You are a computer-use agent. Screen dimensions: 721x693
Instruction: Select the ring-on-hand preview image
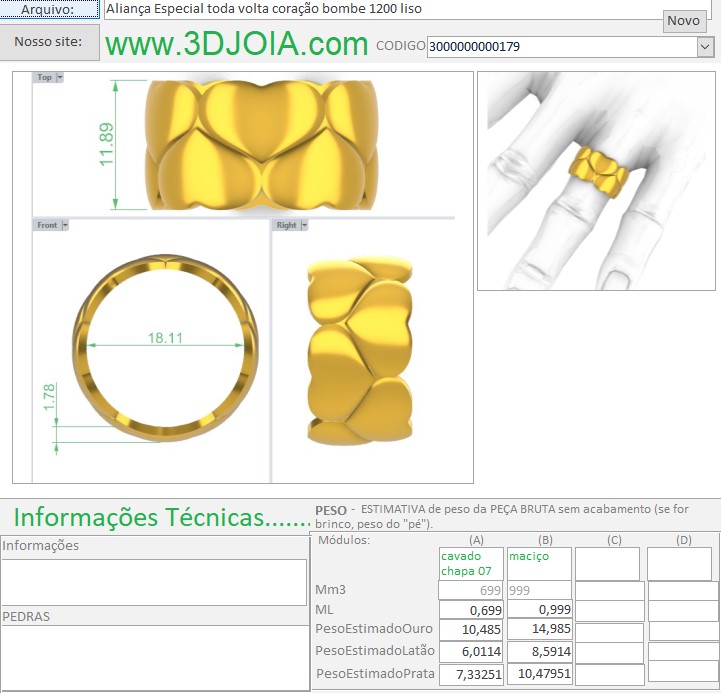[598, 181]
